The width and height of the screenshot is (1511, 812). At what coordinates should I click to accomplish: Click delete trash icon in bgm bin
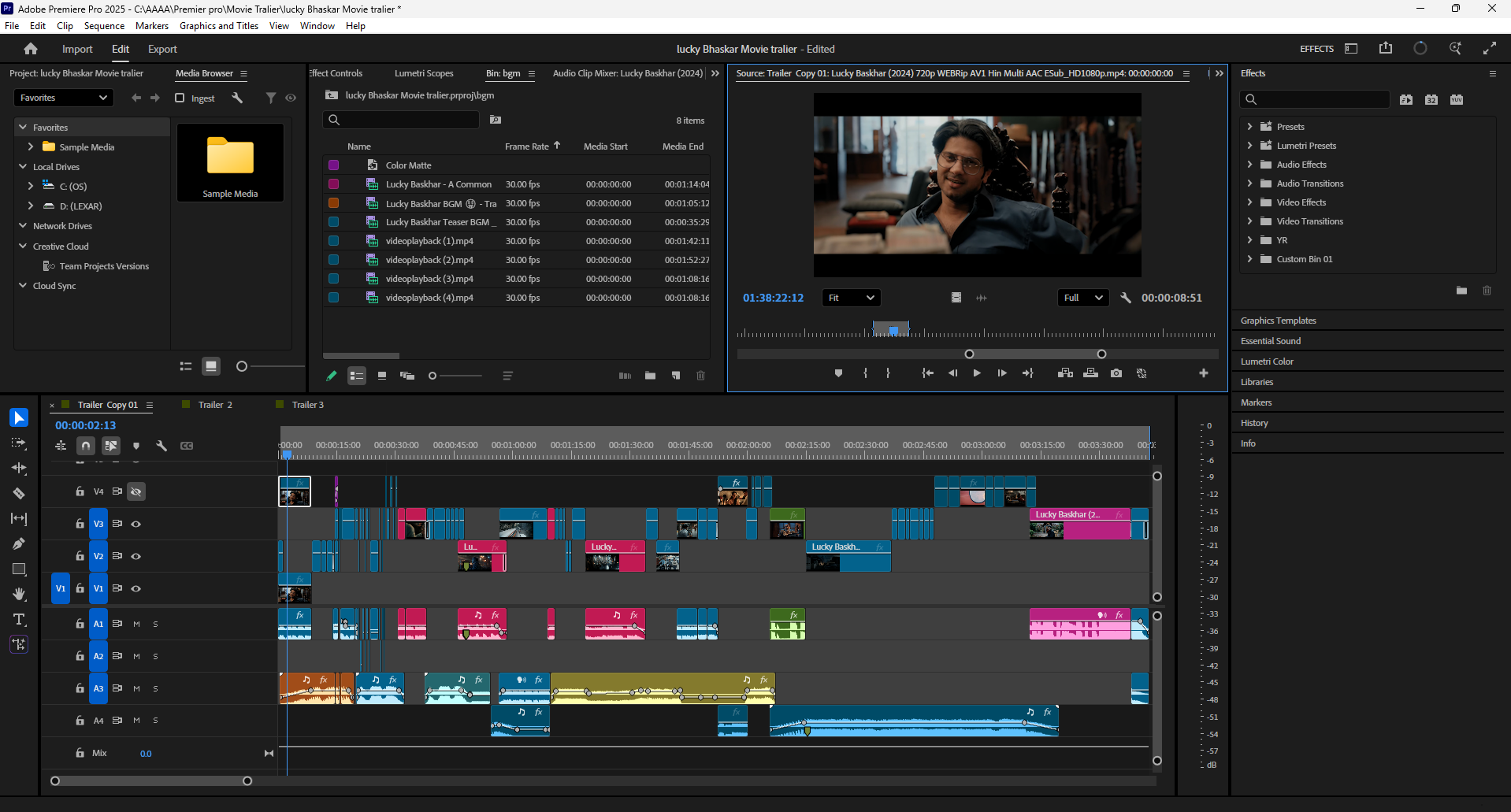(700, 376)
